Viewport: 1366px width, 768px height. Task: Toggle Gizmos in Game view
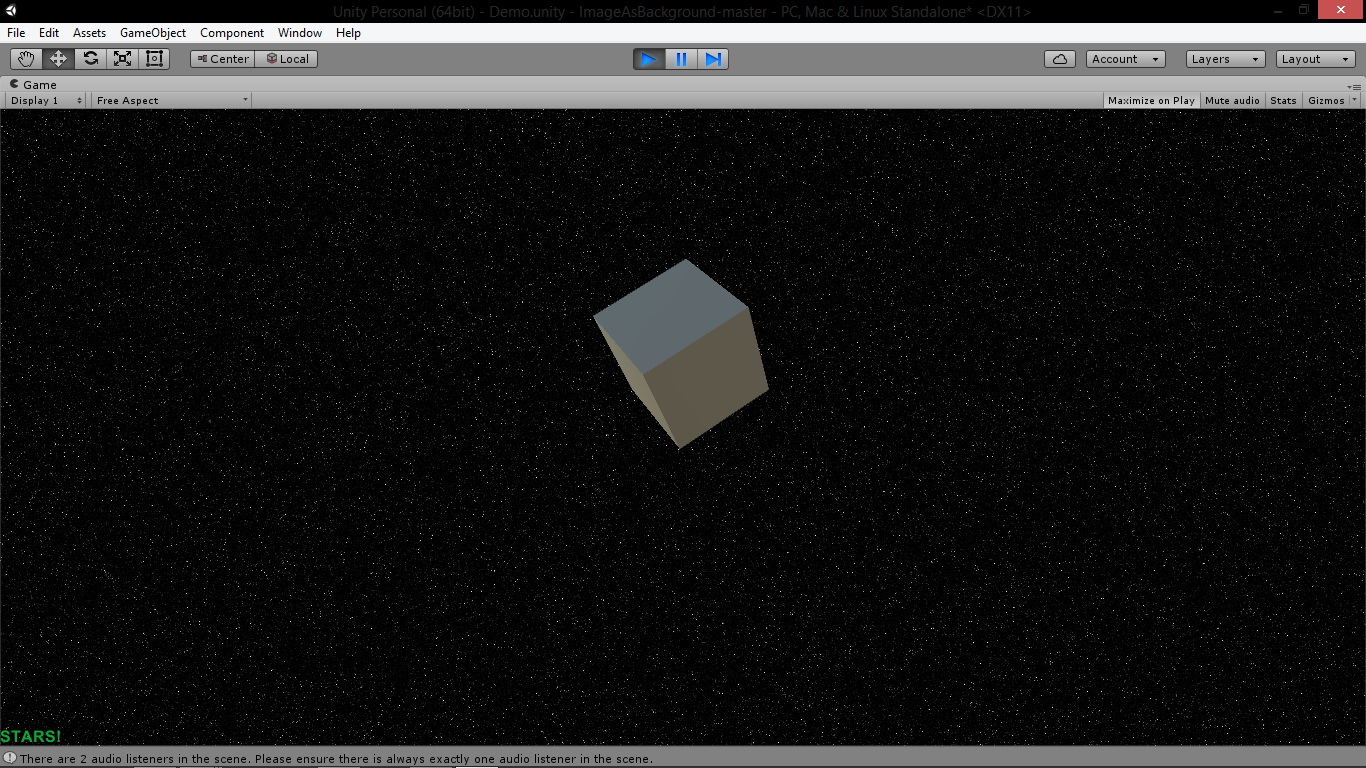(1326, 100)
